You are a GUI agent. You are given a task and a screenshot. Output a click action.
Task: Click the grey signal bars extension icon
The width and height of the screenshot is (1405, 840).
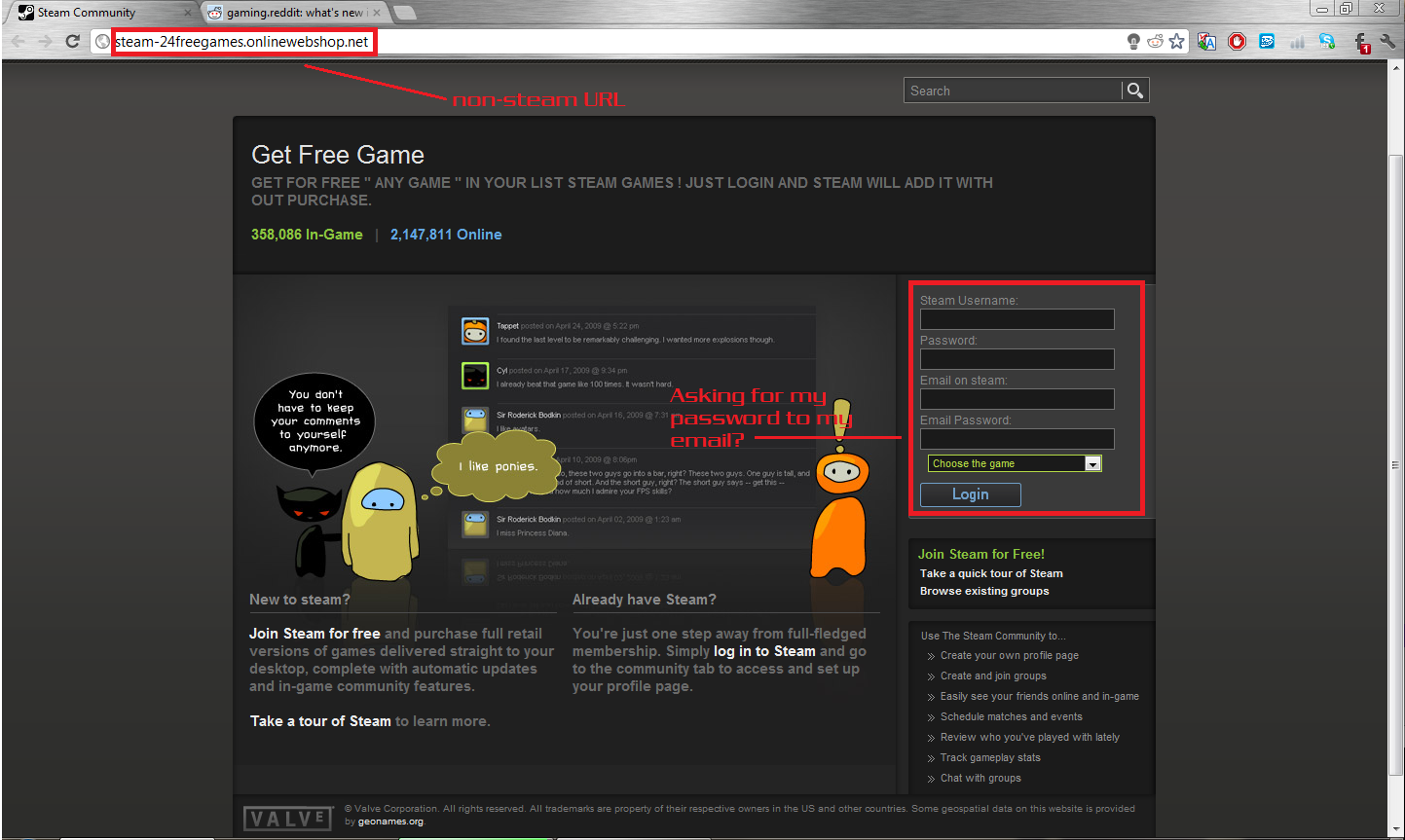[x=1297, y=42]
